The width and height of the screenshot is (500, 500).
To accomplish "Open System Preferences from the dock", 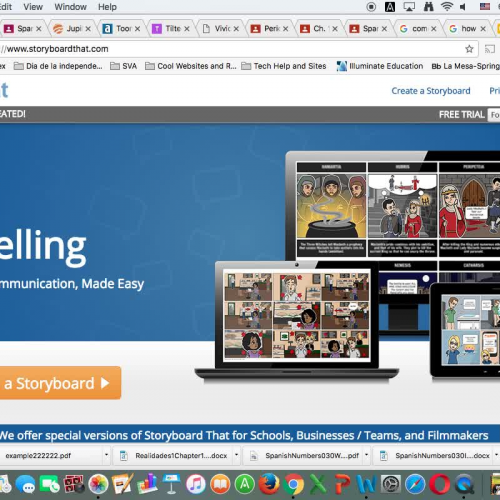I will (x=391, y=484).
